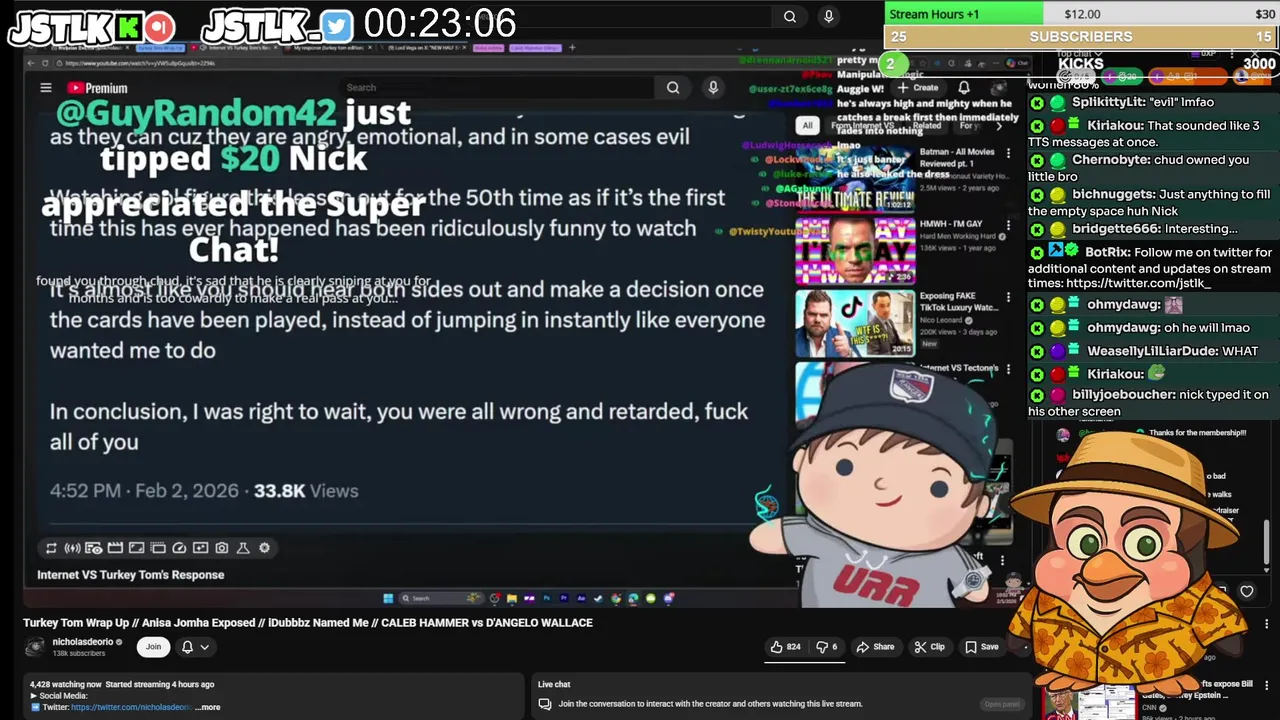Screen dimensions: 1280x720
Task: Click the clapperboard icon in player toolbar
Action: pyautogui.click(x=115, y=548)
